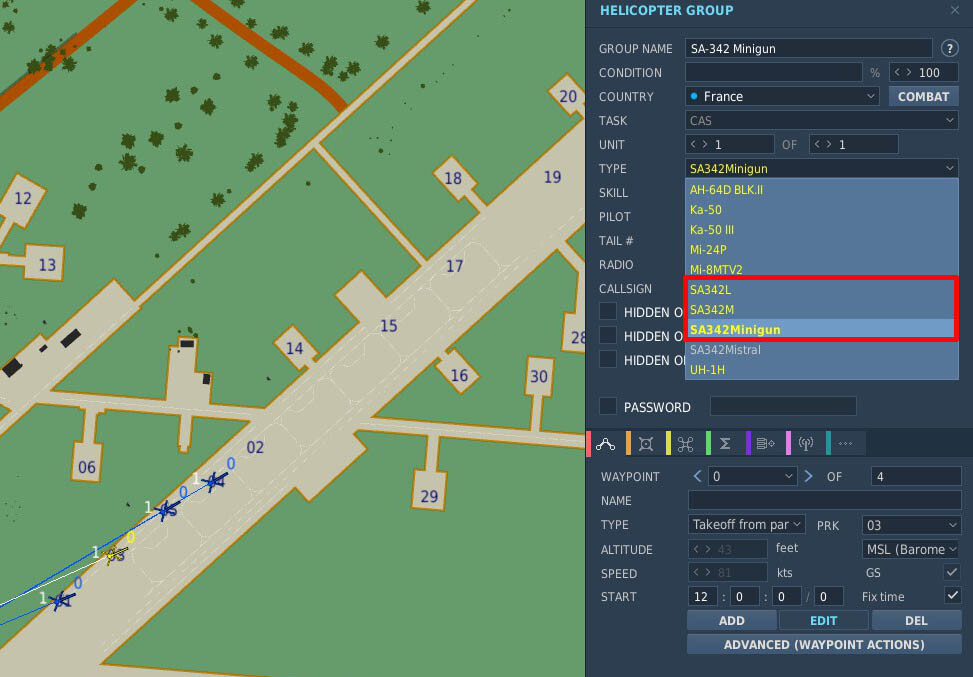Open the COUNTRY dropdown showing France
Screen dimensions: 973x677
[782, 96]
